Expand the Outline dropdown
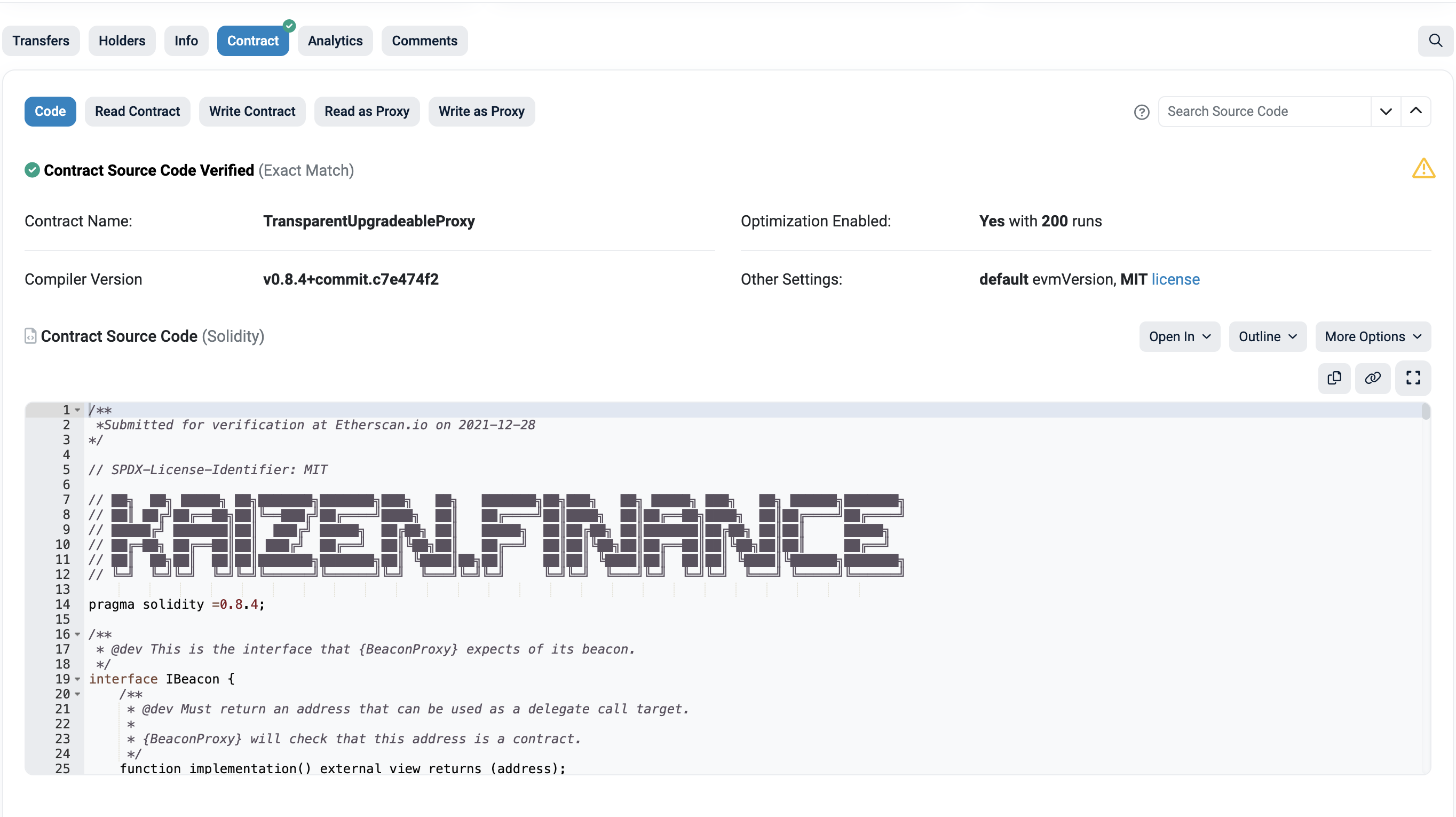 click(1267, 337)
